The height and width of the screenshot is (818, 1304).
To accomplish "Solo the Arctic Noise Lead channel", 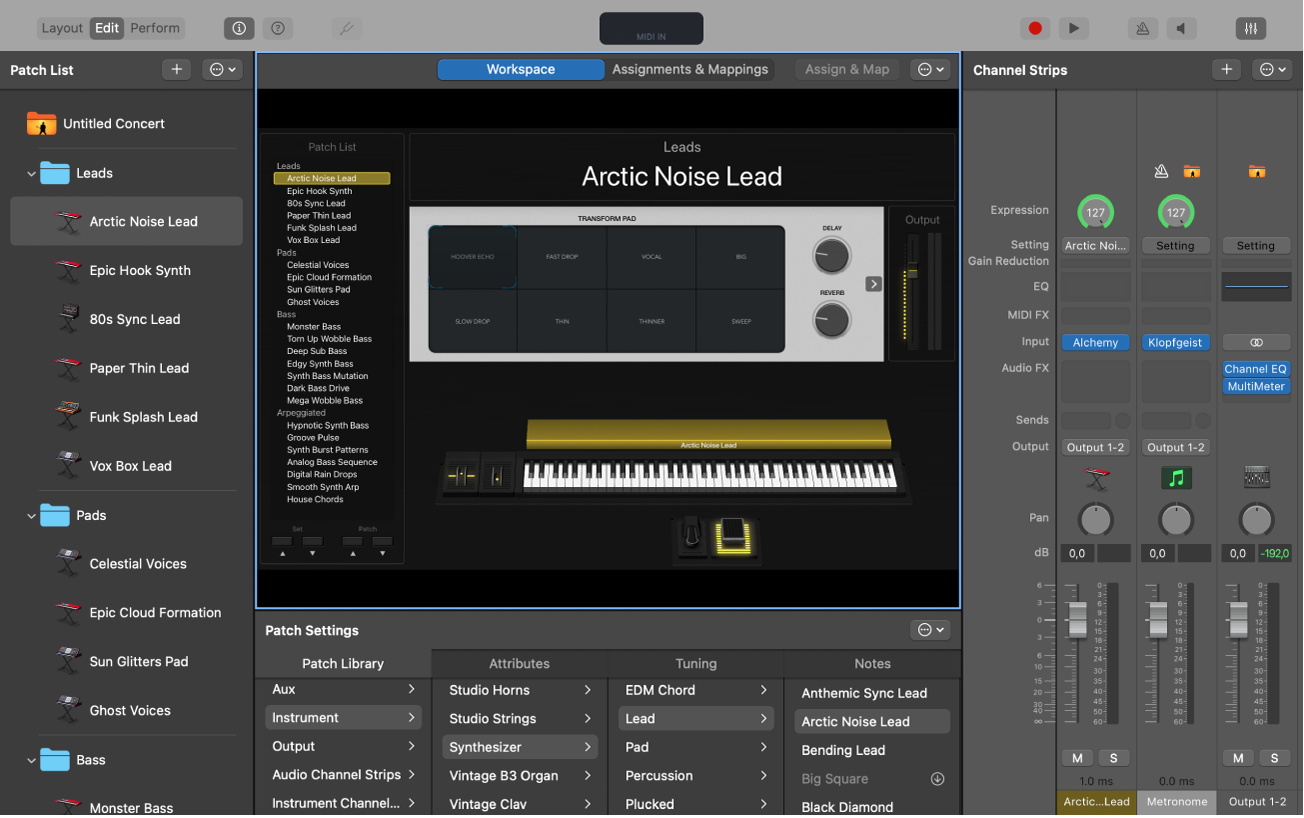I will coord(1113,758).
